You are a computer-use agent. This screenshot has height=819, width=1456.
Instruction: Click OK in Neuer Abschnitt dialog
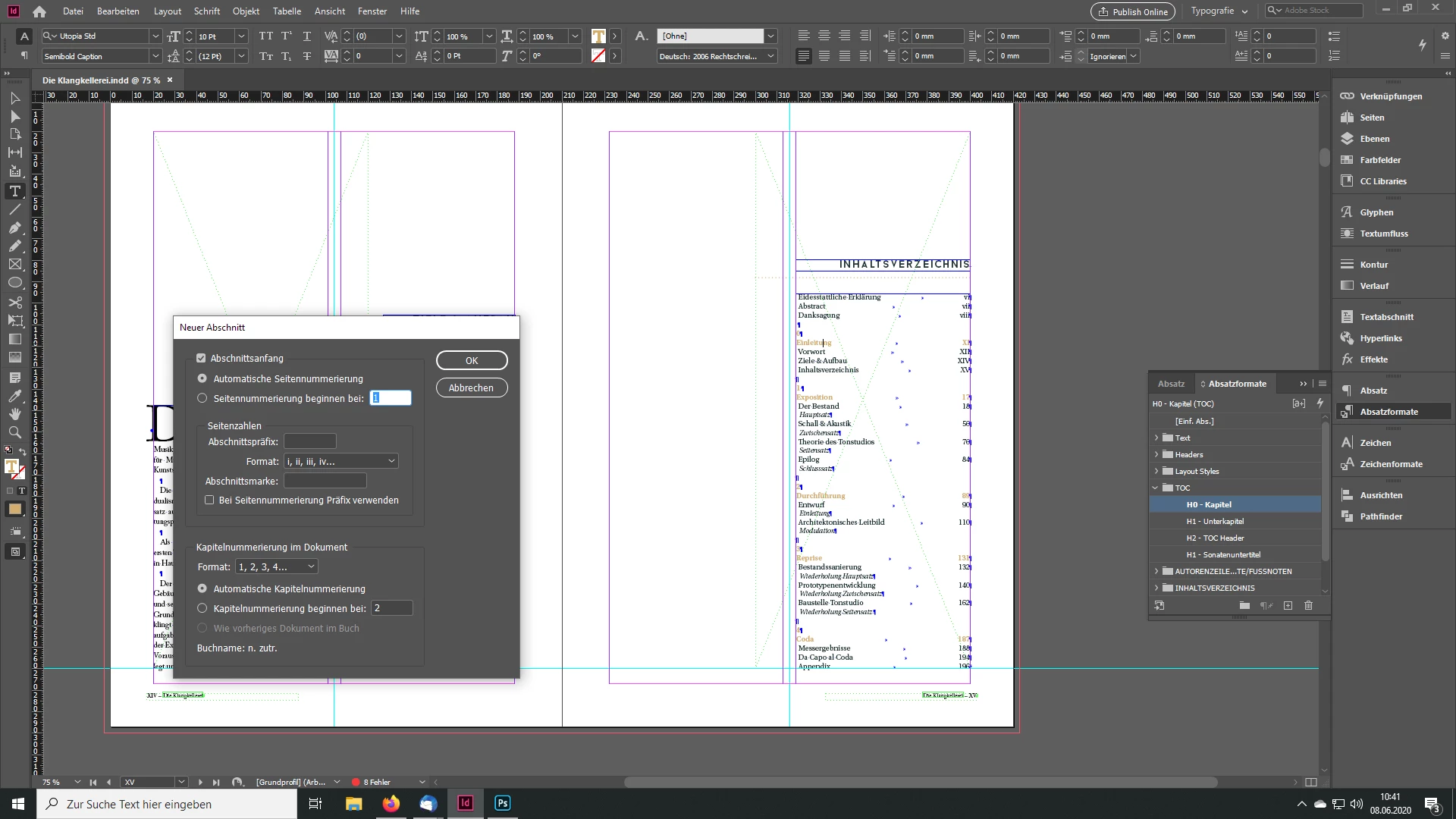[x=471, y=360]
